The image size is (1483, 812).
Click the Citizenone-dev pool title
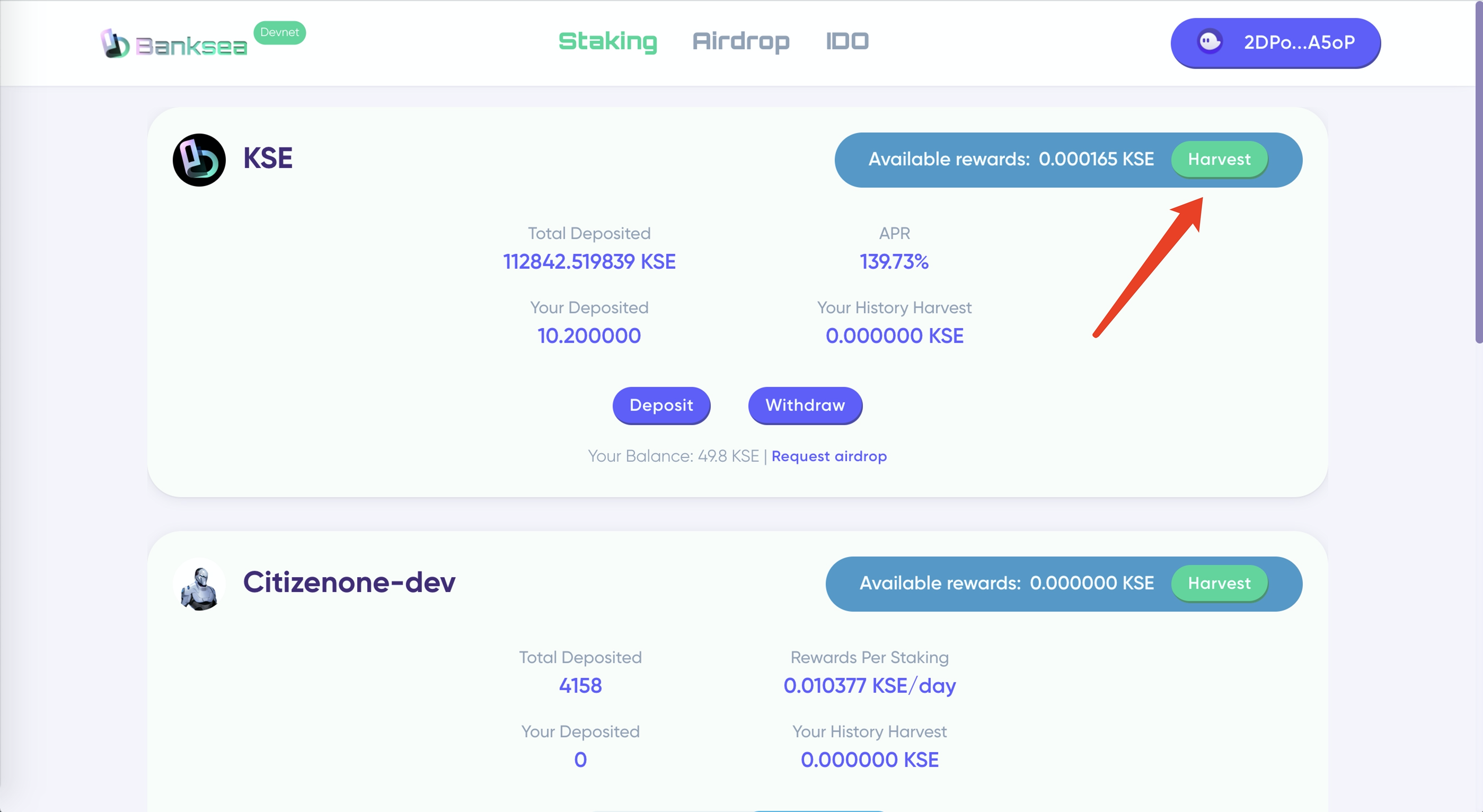[349, 582]
